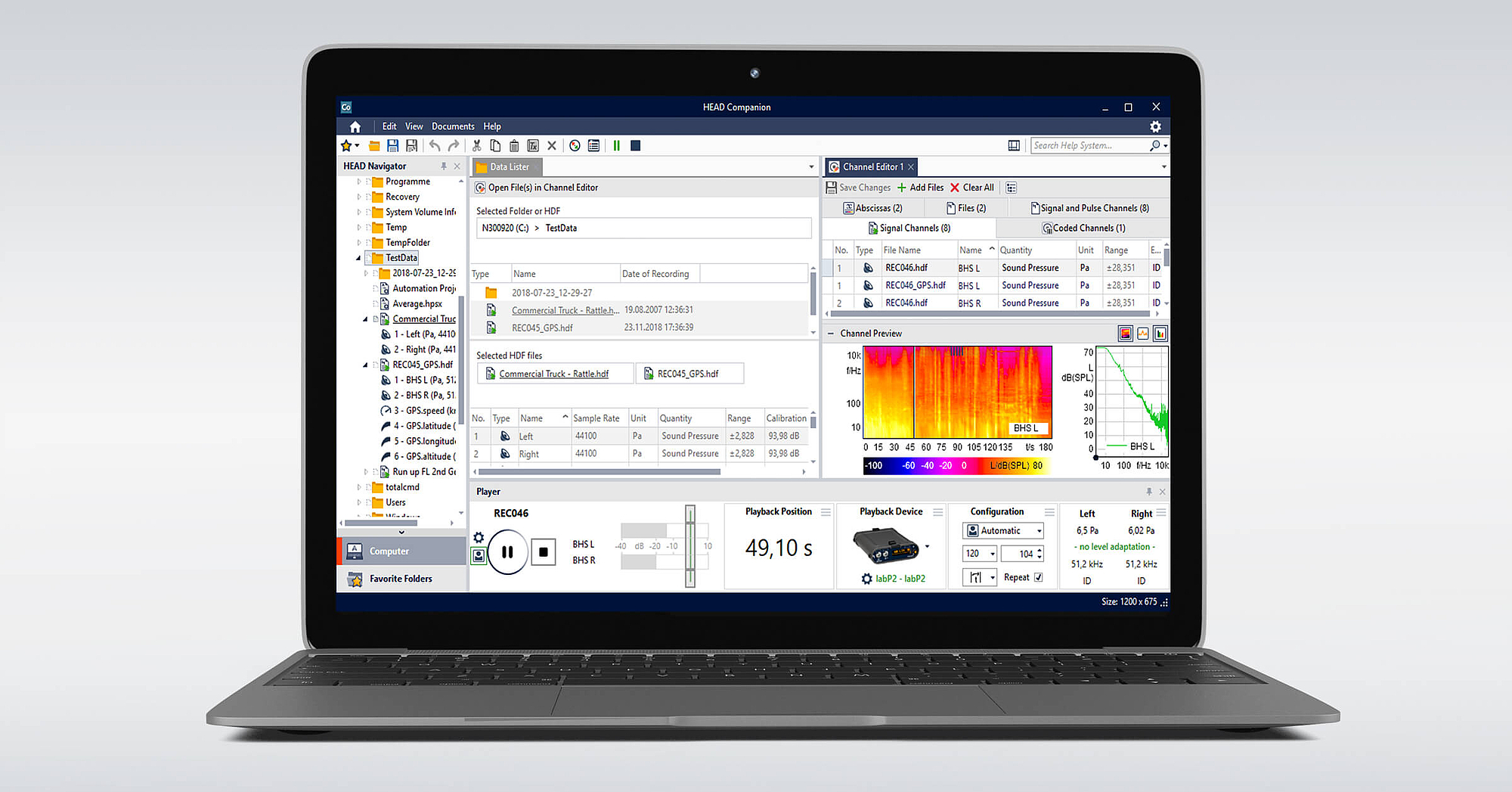
Task: Click the stop playback icon in the Player
Action: tap(544, 552)
